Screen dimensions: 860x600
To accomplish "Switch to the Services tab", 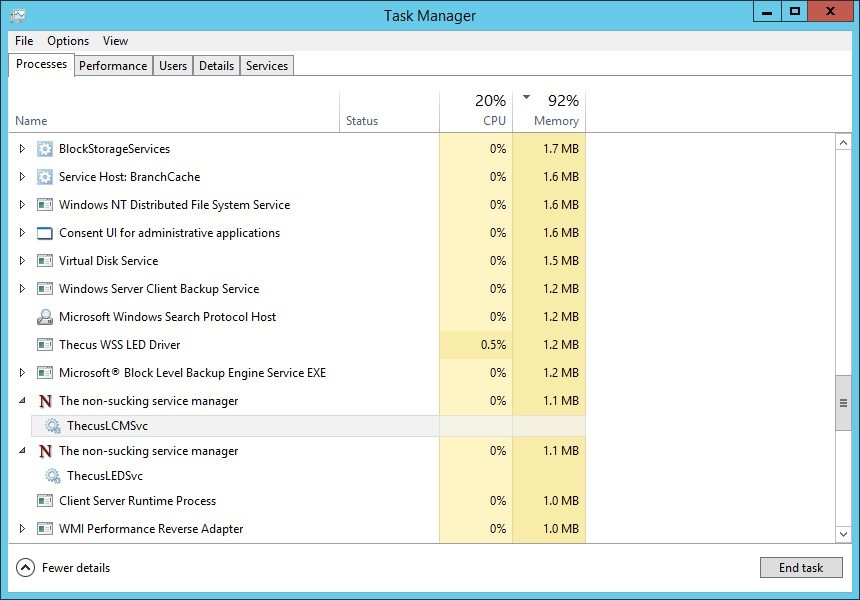I will pyautogui.click(x=267, y=65).
